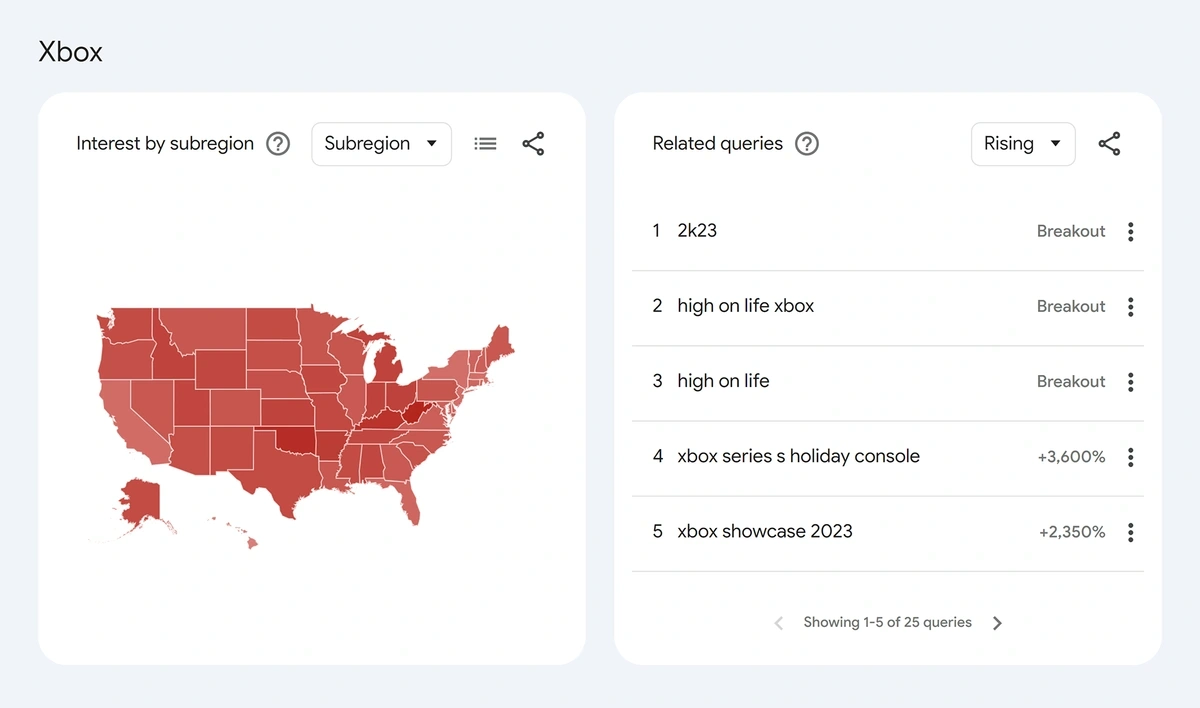The width and height of the screenshot is (1200, 708).
Task: Click the Interest by subregion title
Action: (165, 144)
